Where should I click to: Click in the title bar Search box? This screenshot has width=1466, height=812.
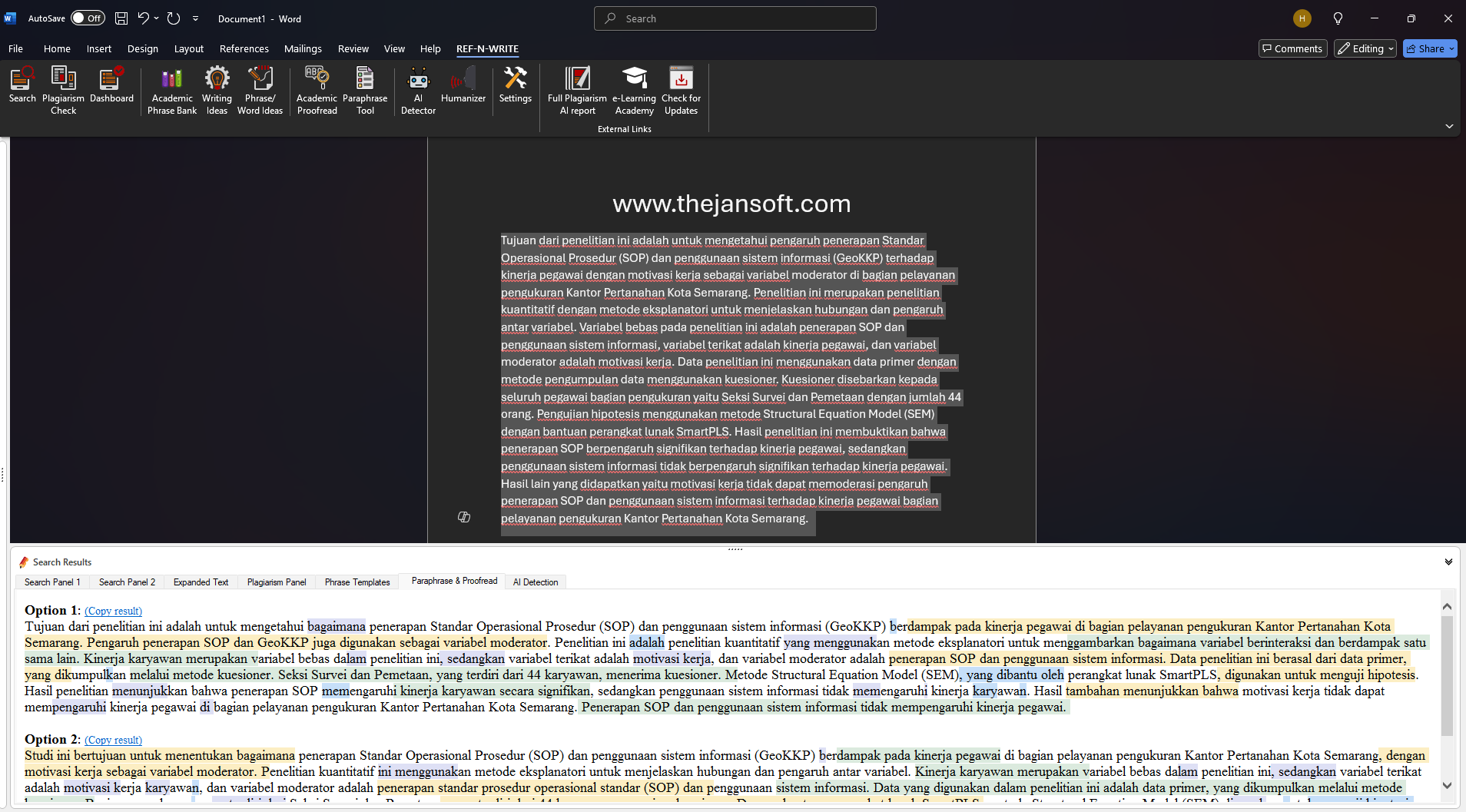pos(735,18)
